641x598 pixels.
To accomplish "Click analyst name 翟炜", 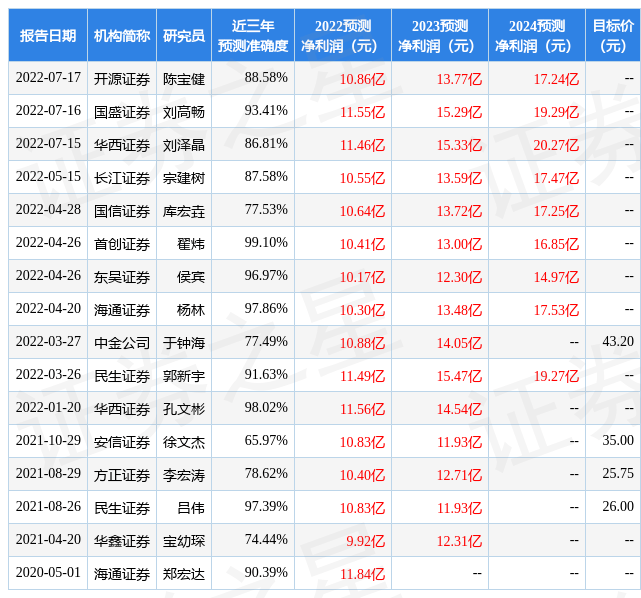I will tap(191, 244).
